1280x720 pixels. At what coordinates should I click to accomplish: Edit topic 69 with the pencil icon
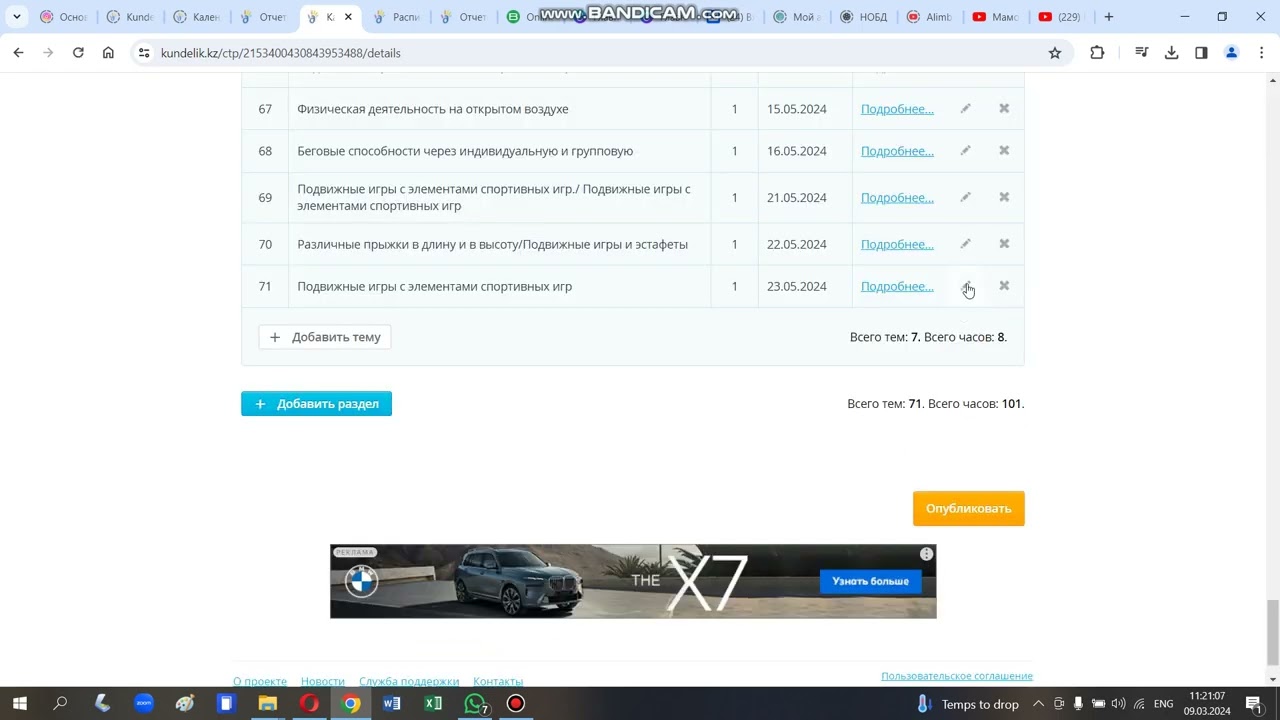point(965,197)
